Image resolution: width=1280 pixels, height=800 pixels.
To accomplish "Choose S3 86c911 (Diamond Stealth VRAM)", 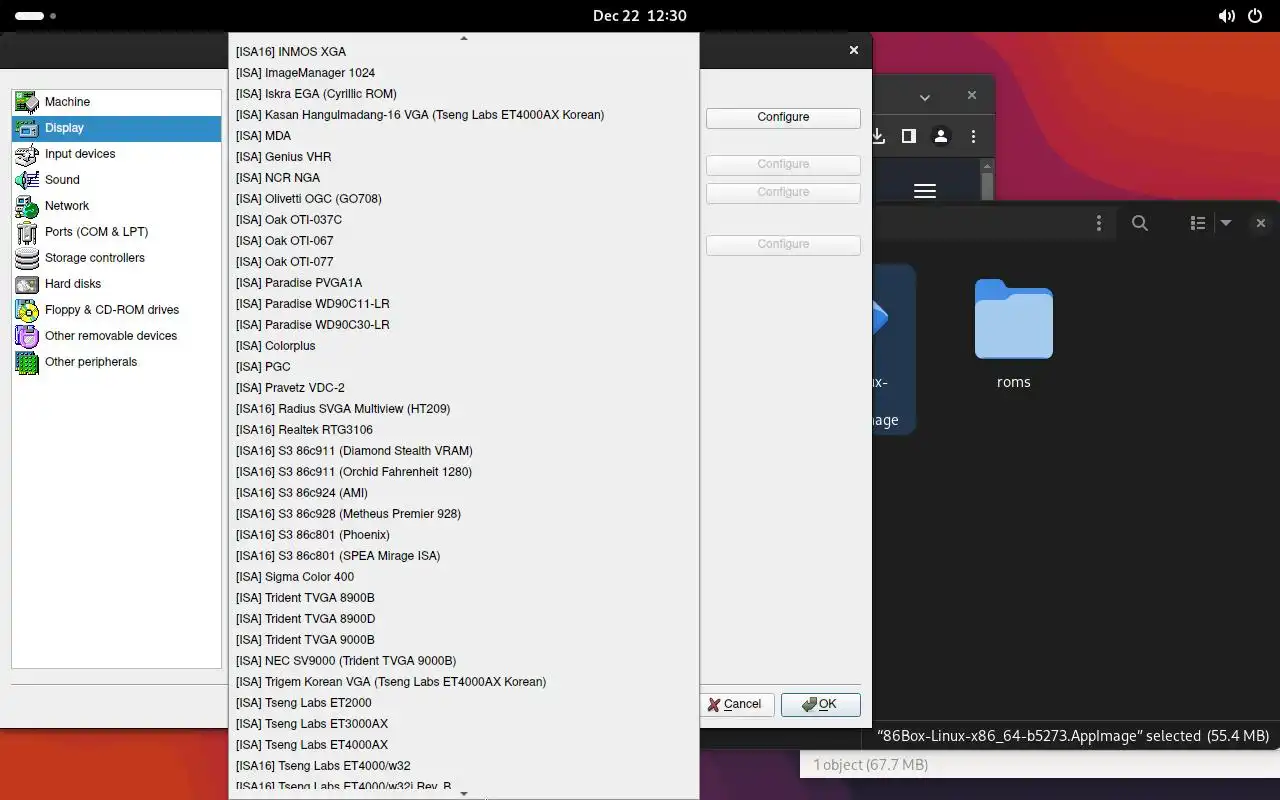I will point(463,451).
